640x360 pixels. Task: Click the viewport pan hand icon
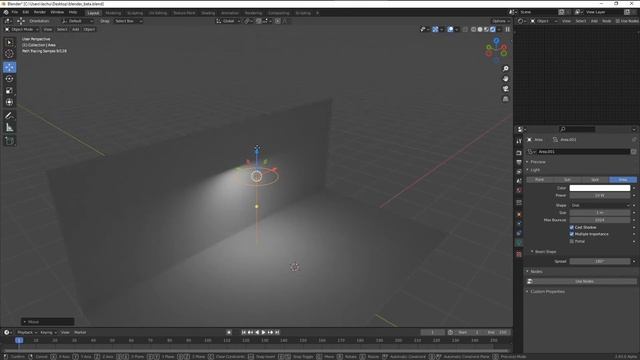pyautogui.click(x=506, y=78)
